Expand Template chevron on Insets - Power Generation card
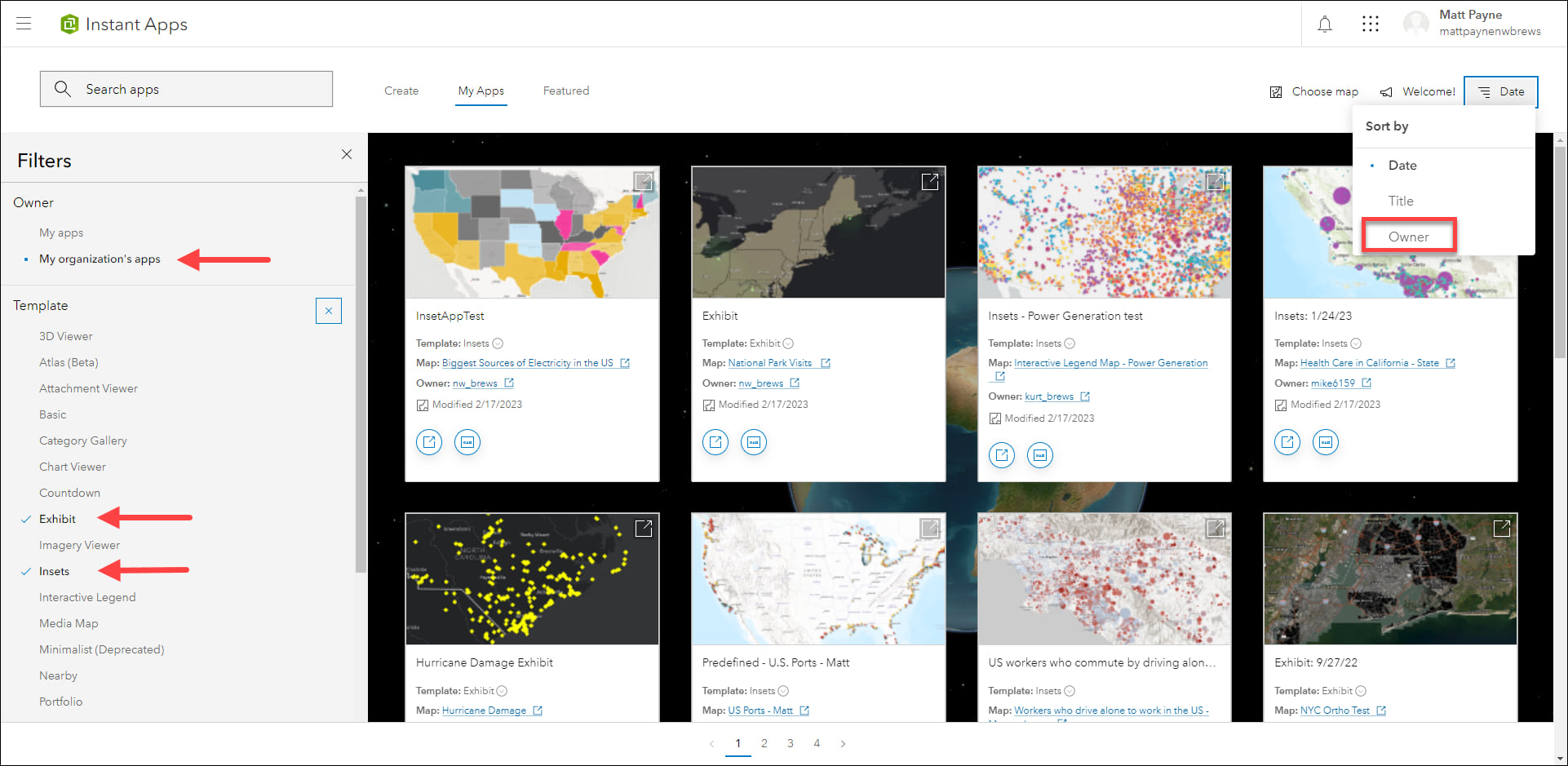 point(1070,343)
